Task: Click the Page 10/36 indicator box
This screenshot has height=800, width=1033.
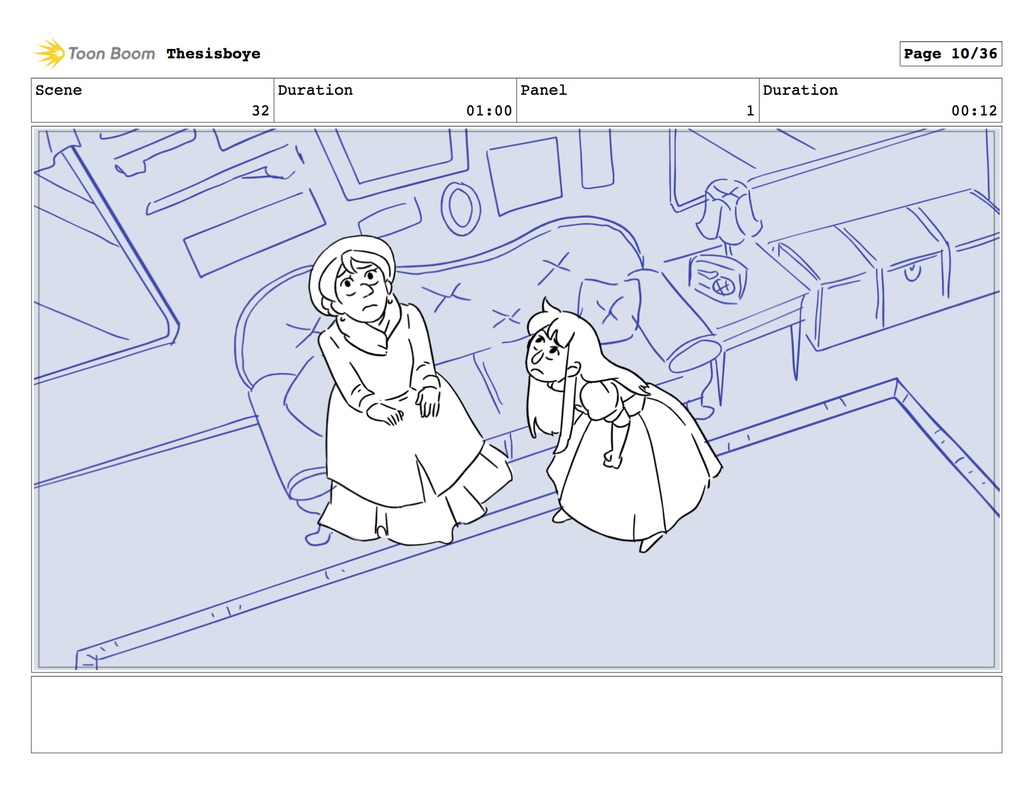Action: click(x=951, y=53)
